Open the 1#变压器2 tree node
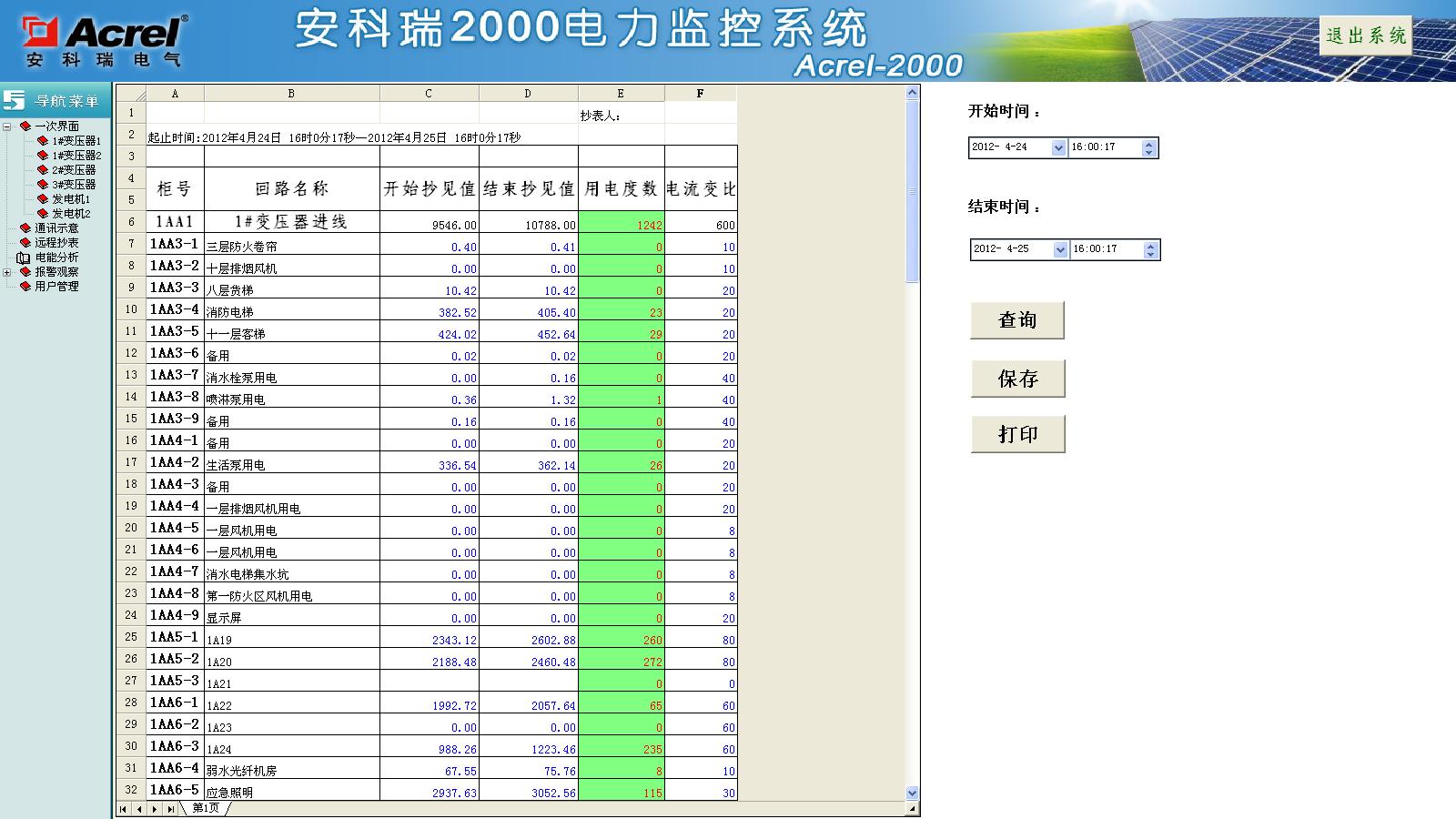 [x=76, y=156]
